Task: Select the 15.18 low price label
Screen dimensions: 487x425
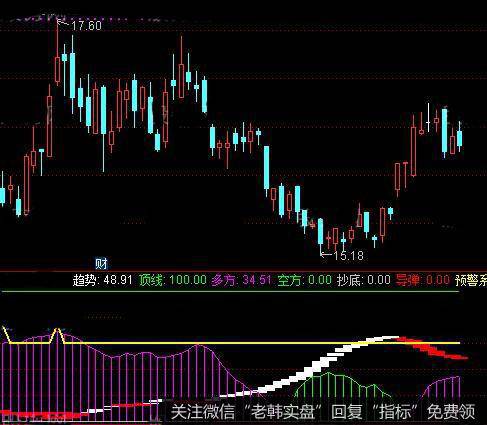Action: coord(348,256)
